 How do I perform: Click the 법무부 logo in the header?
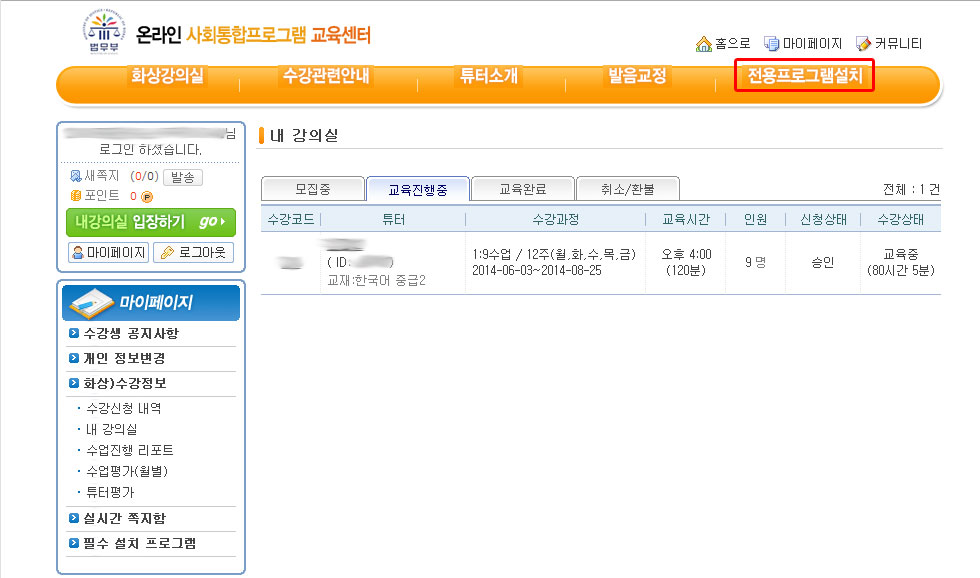click(103, 35)
